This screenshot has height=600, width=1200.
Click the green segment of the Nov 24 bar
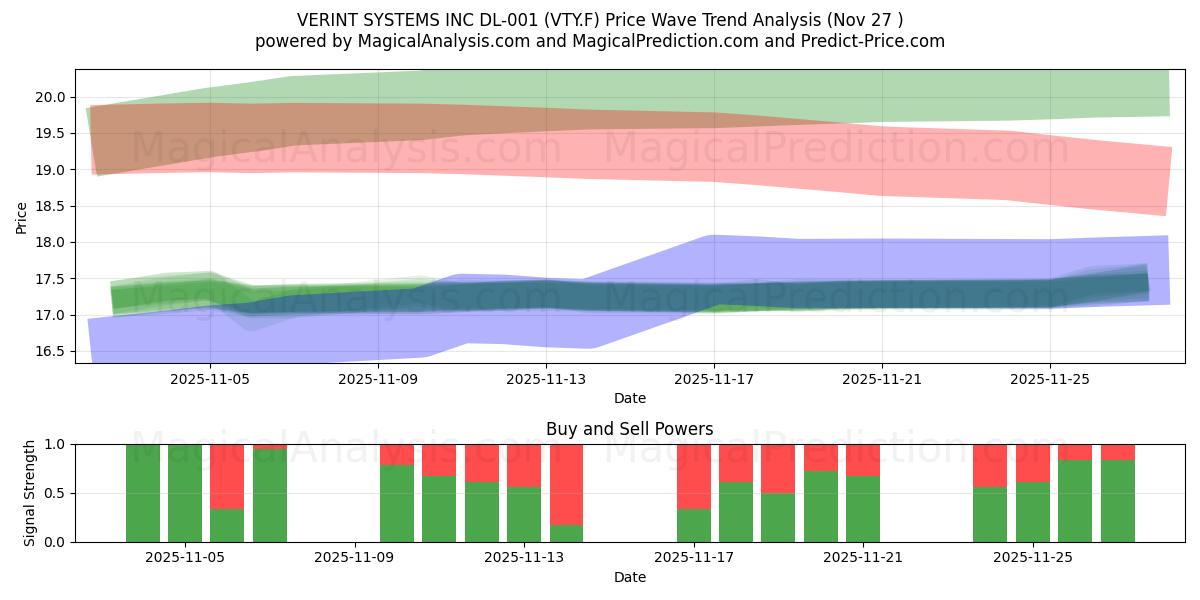click(x=990, y=514)
